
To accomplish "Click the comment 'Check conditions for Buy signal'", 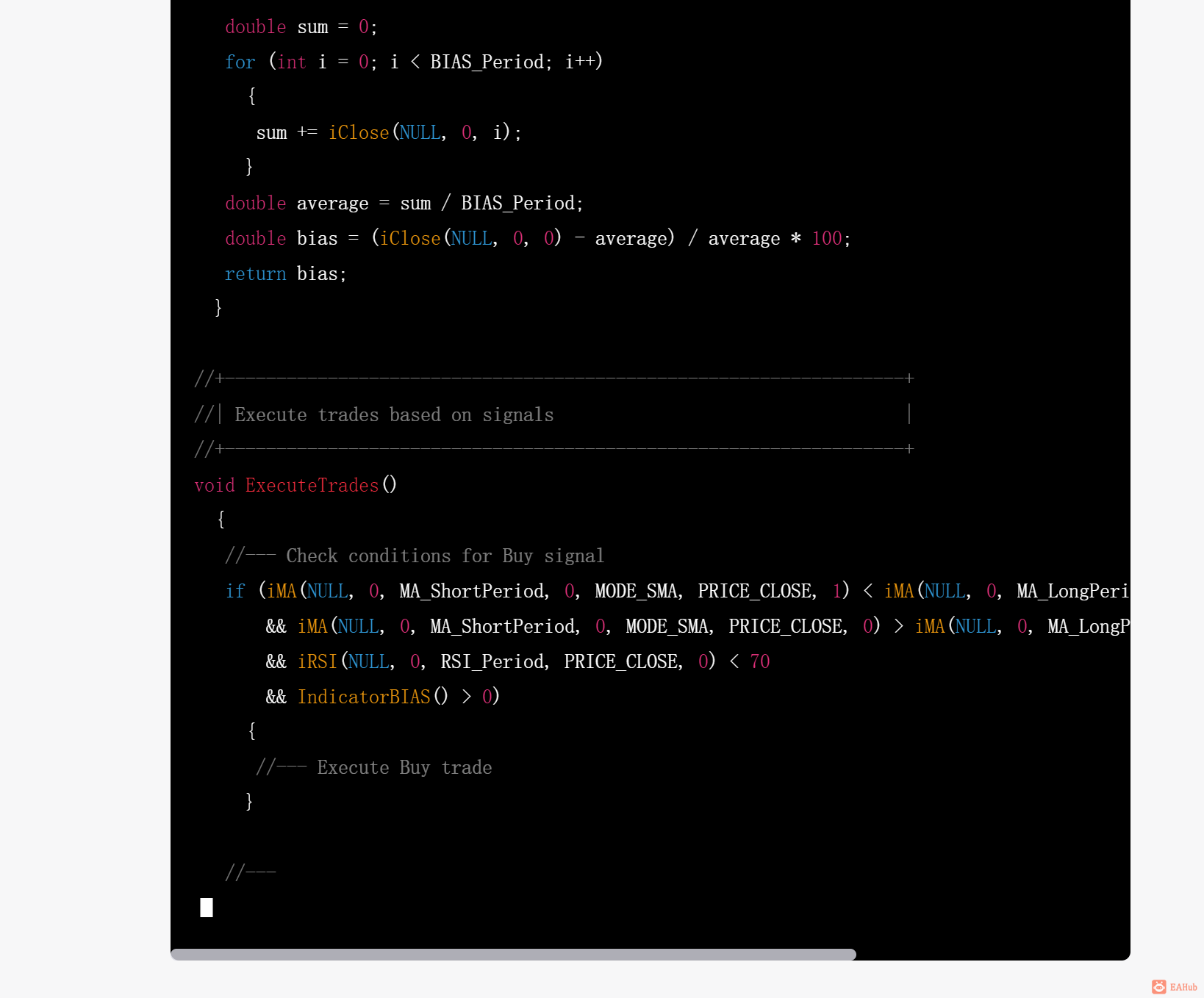I will pos(445,556).
